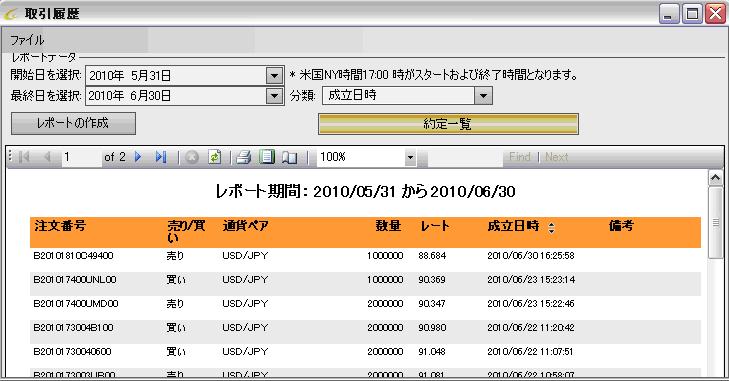The height and width of the screenshot is (381, 729).
Task: Click the vertical scrollbar thumb
Action: 716,222
